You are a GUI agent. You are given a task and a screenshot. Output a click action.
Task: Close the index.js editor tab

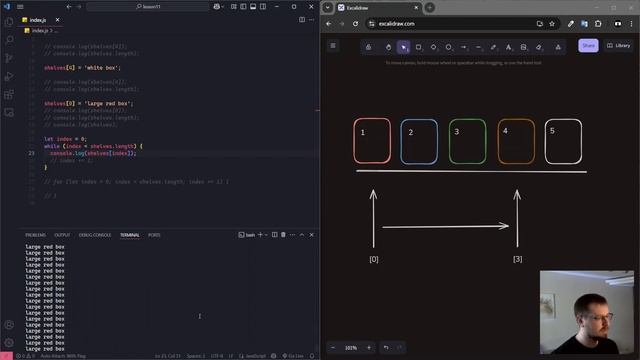[57, 20]
